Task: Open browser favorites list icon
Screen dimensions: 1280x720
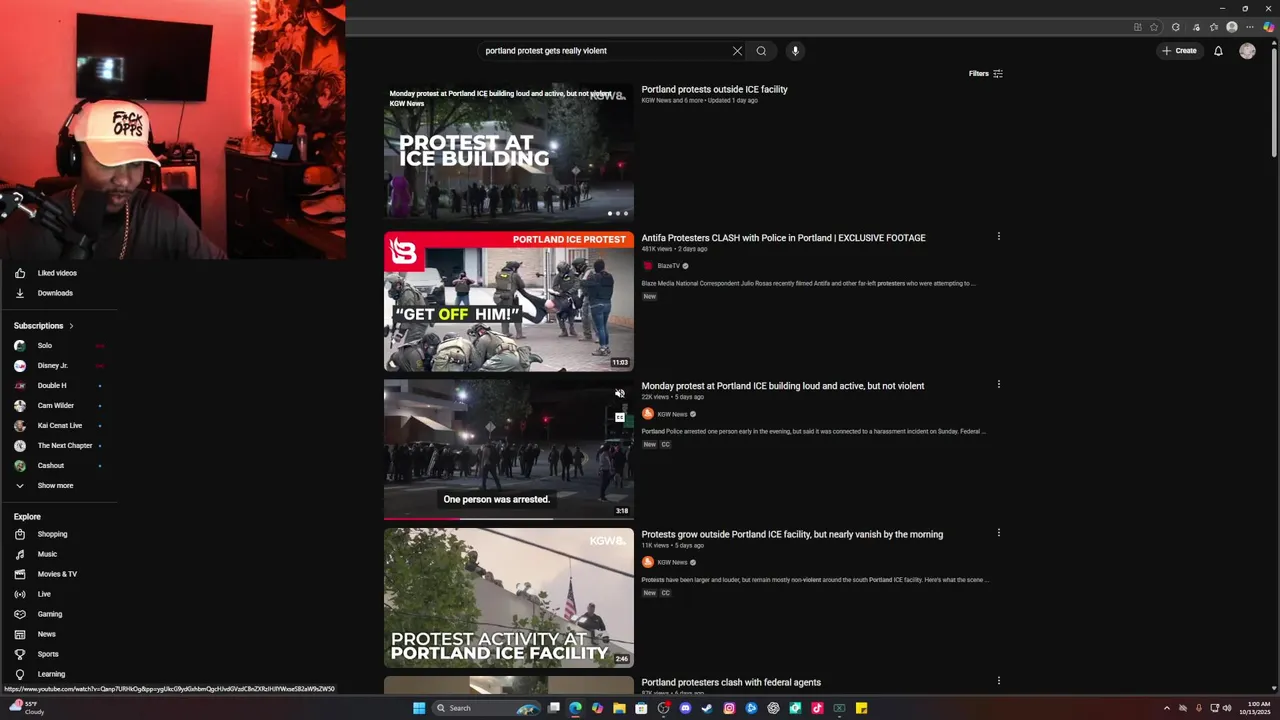Action: click(1214, 27)
